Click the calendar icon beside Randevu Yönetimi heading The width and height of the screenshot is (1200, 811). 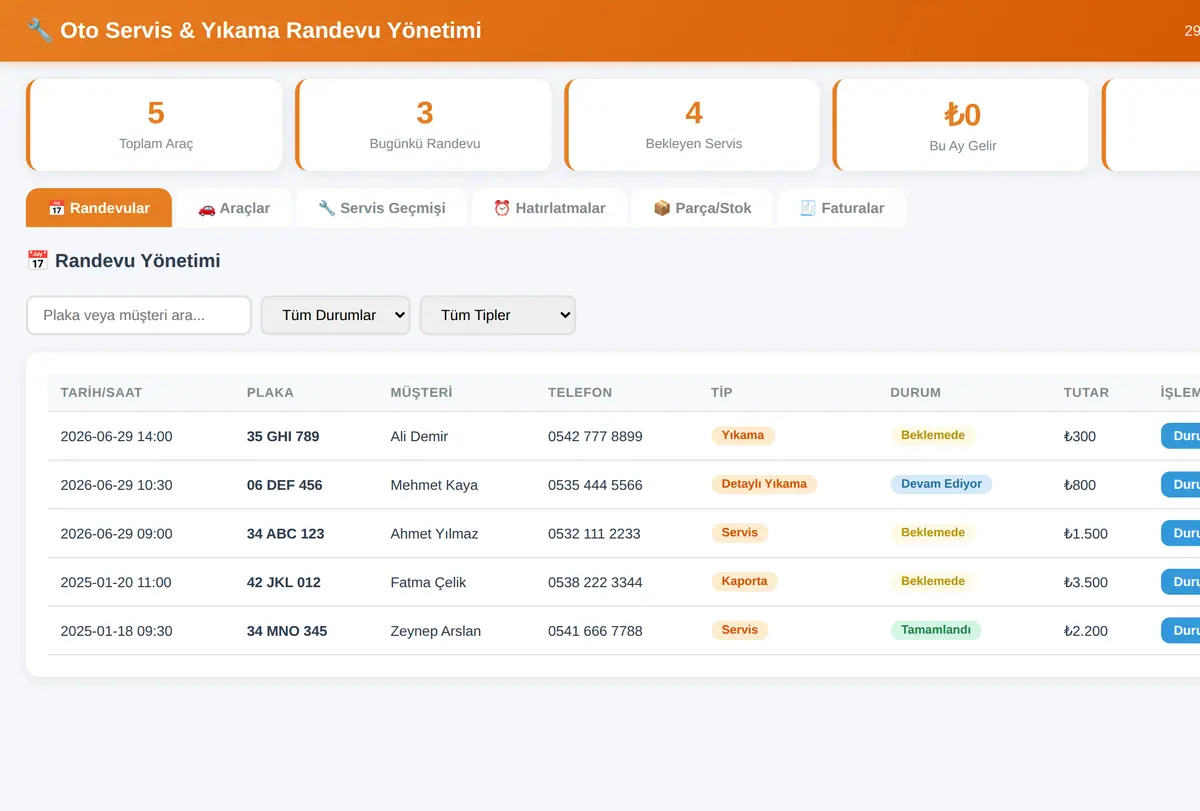37,261
